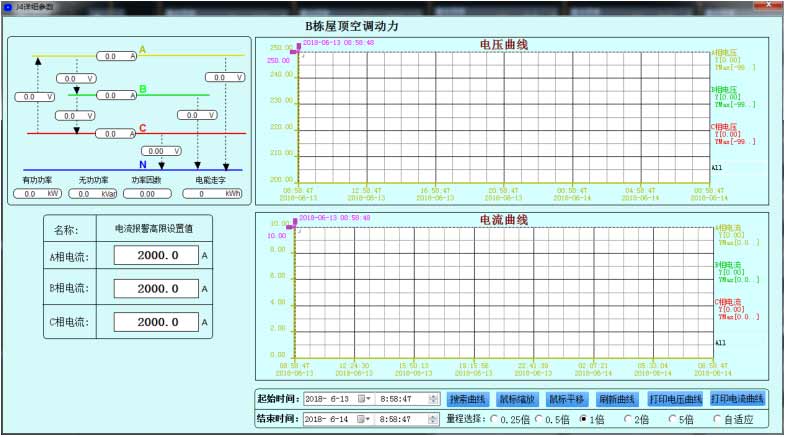The width and height of the screenshot is (785, 437).
Task: Click the C相电流 alarm limit field
Action: 155,322
